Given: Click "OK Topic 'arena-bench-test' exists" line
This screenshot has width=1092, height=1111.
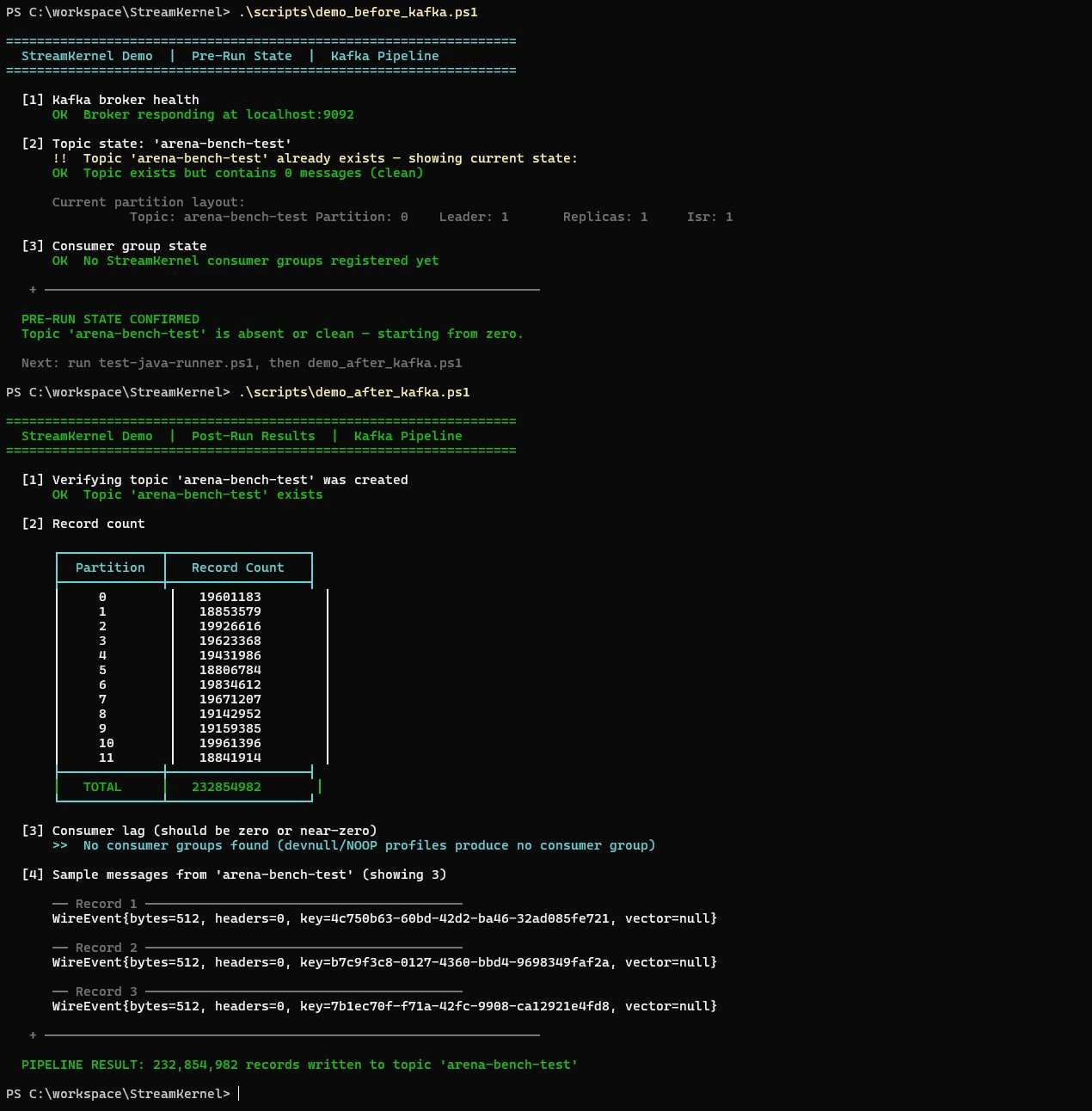Looking at the screenshot, I should (x=187, y=494).
